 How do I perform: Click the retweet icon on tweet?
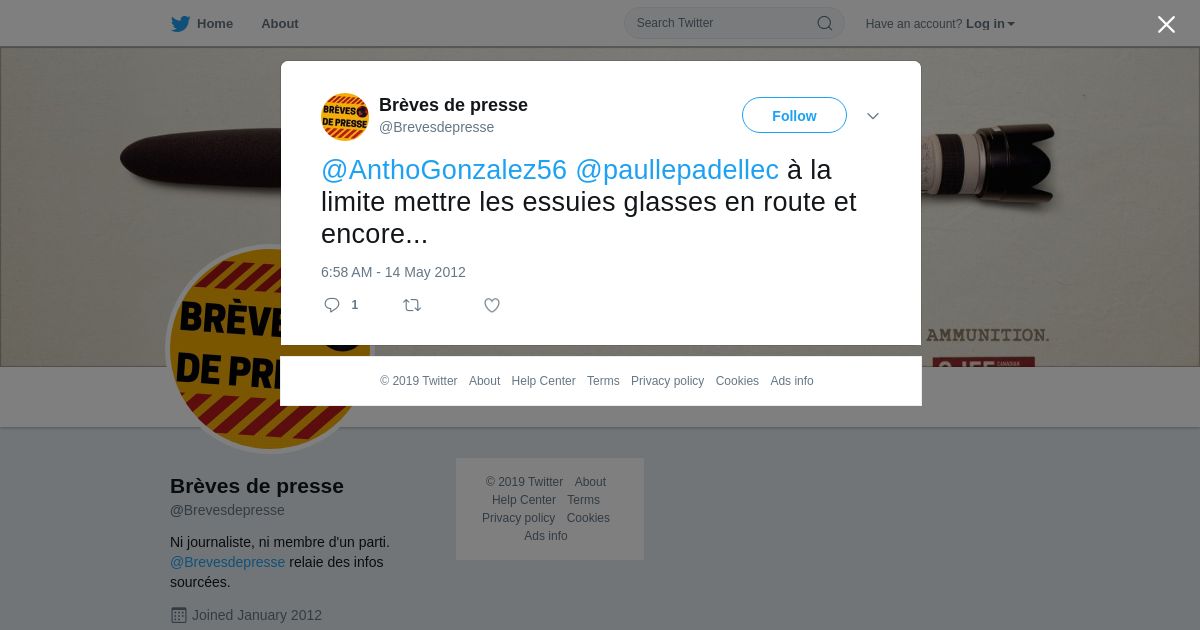point(412,305)
